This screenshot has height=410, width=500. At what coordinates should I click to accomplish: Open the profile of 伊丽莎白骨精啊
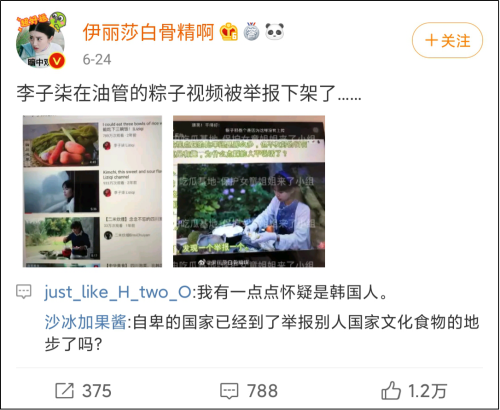coord(148,32)
